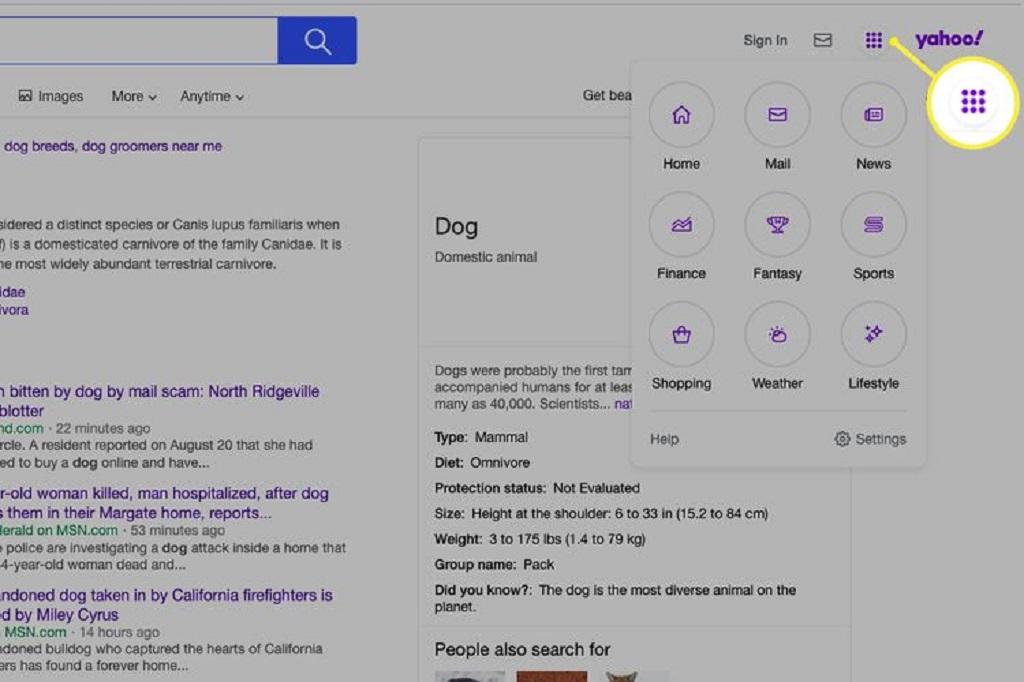This screenshot has width=1024, height=682.
Task: Open Finance icon in apps grid
Action: point(681,225)
